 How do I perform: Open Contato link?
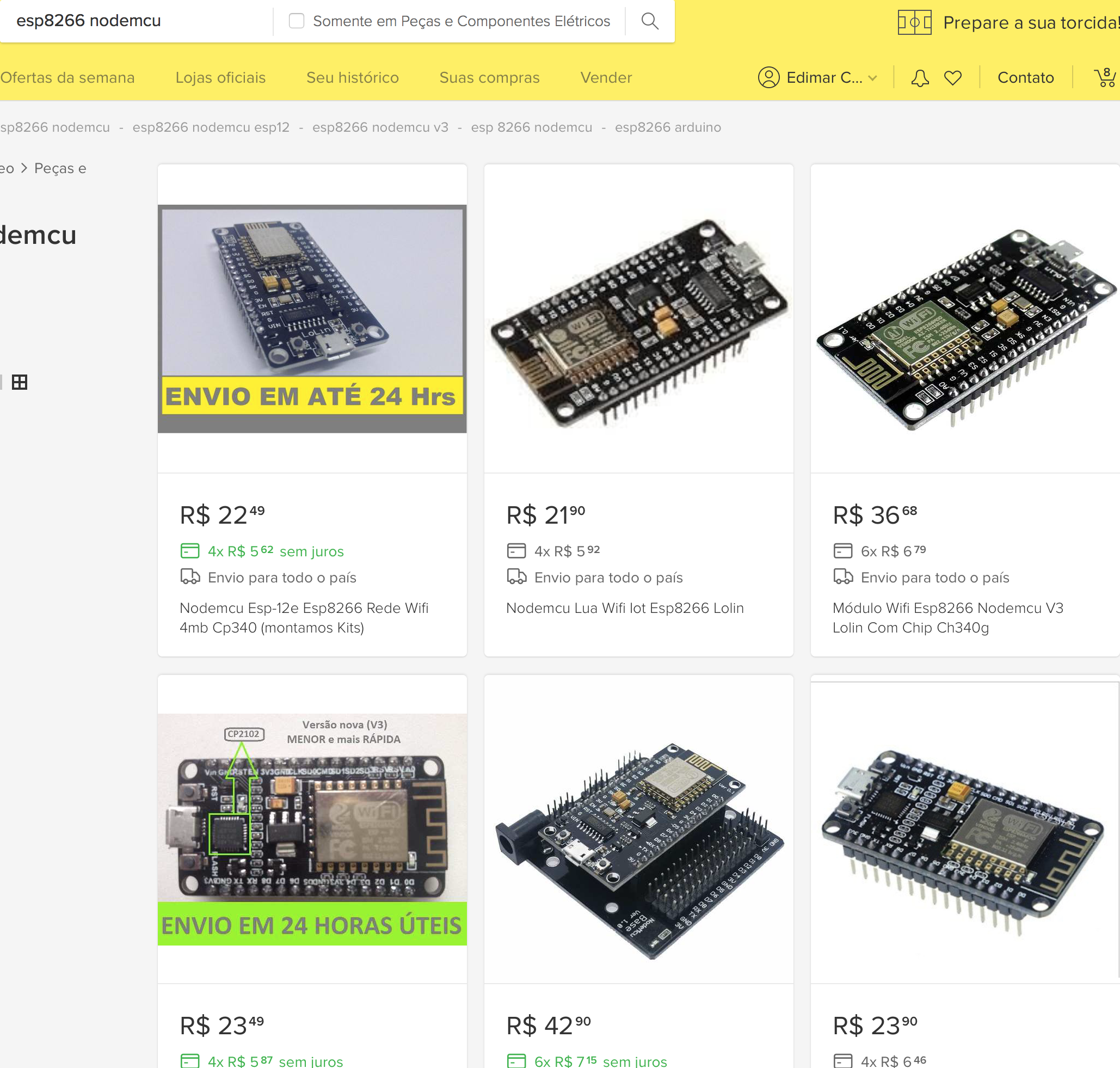click(1025, 77)
